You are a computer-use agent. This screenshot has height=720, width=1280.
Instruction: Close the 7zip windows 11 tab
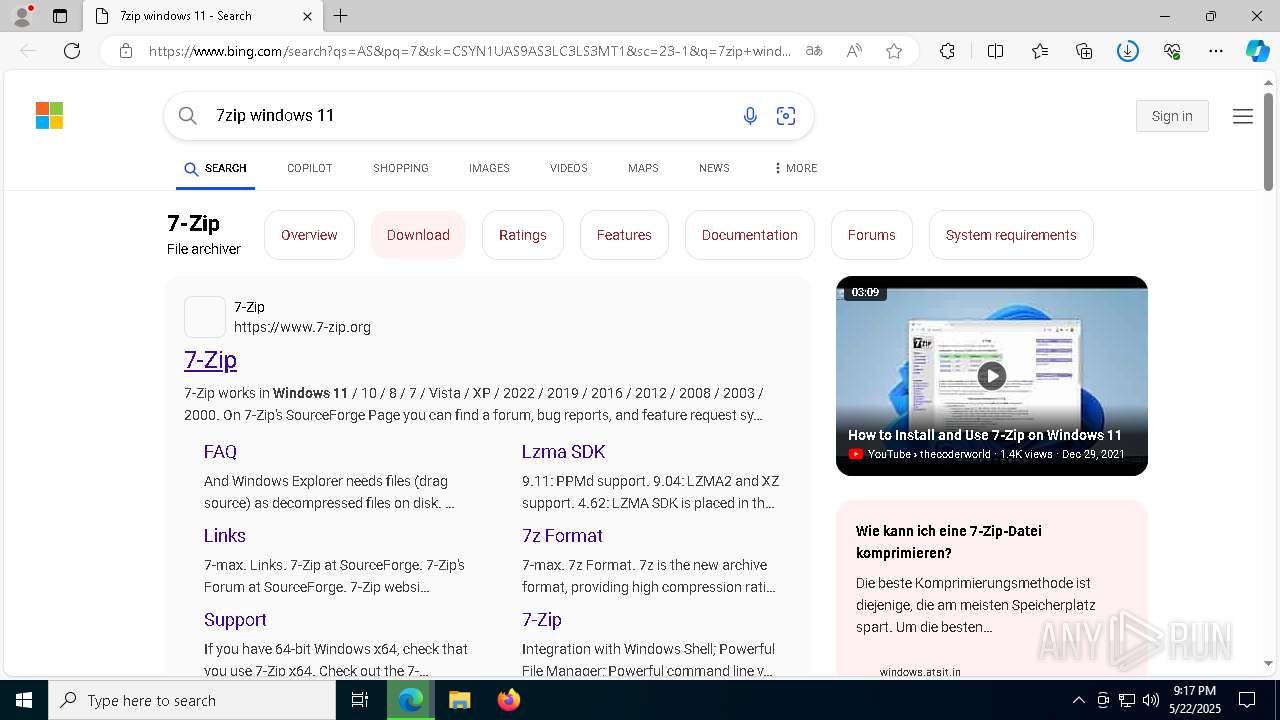click(x=307, y=16)
